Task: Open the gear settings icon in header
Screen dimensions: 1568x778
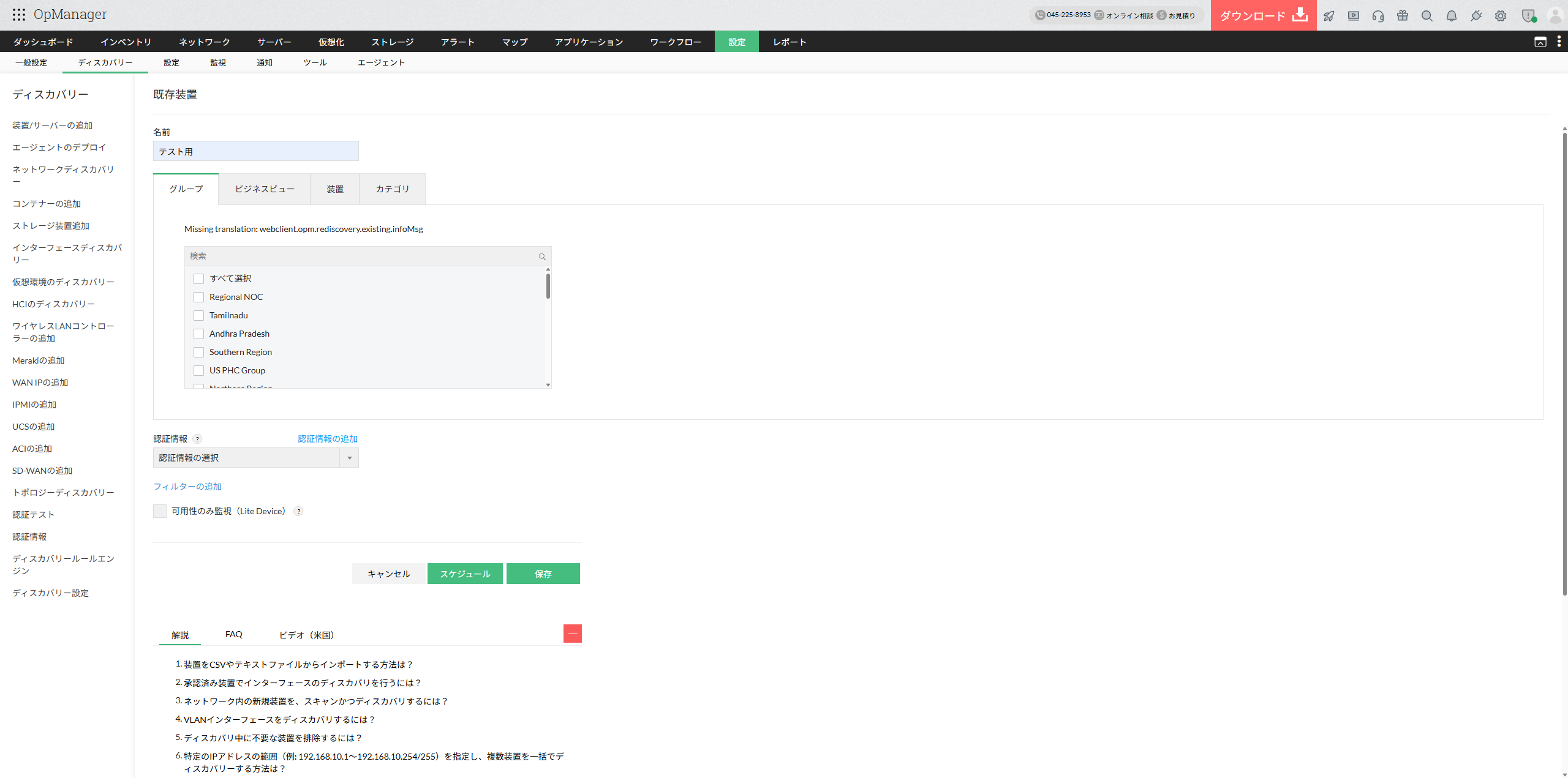Action: (x=1501, y=16)
